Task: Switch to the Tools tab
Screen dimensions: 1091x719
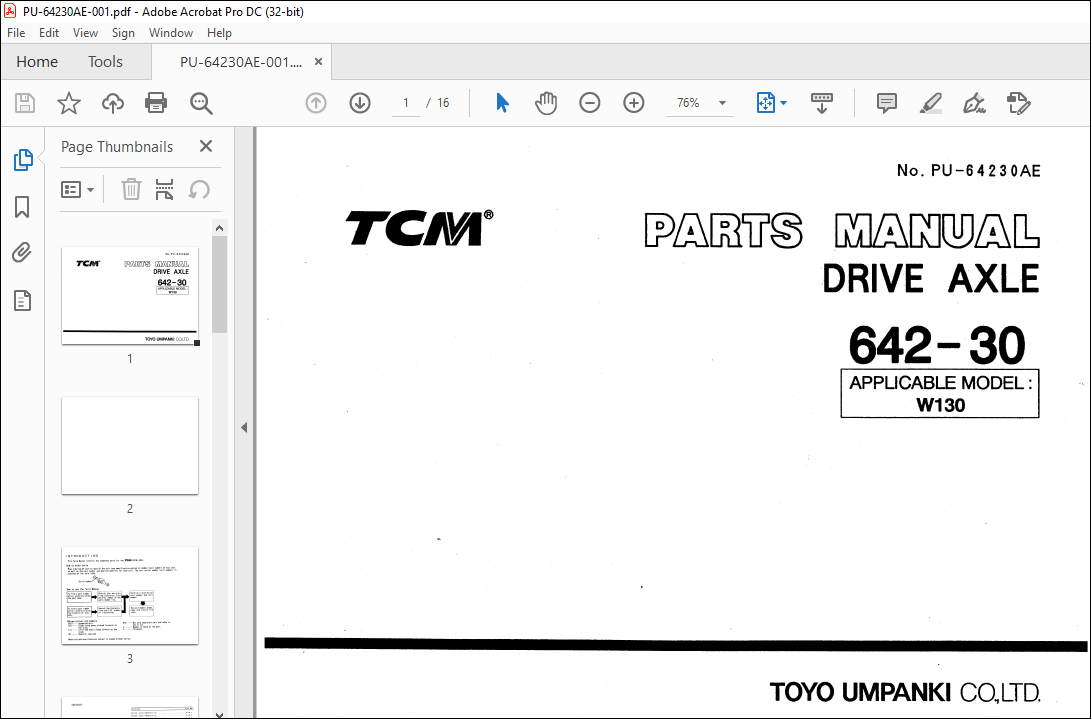Action: 105,62
